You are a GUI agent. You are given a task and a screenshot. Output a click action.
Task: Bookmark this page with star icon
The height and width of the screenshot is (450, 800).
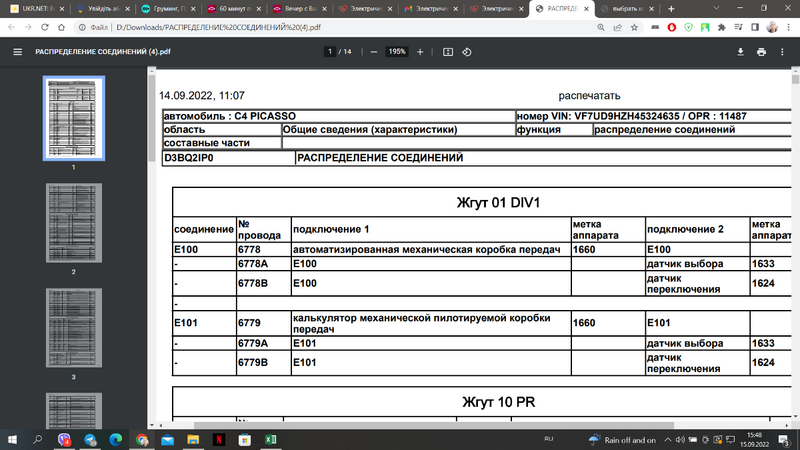(x=634, y=28)
